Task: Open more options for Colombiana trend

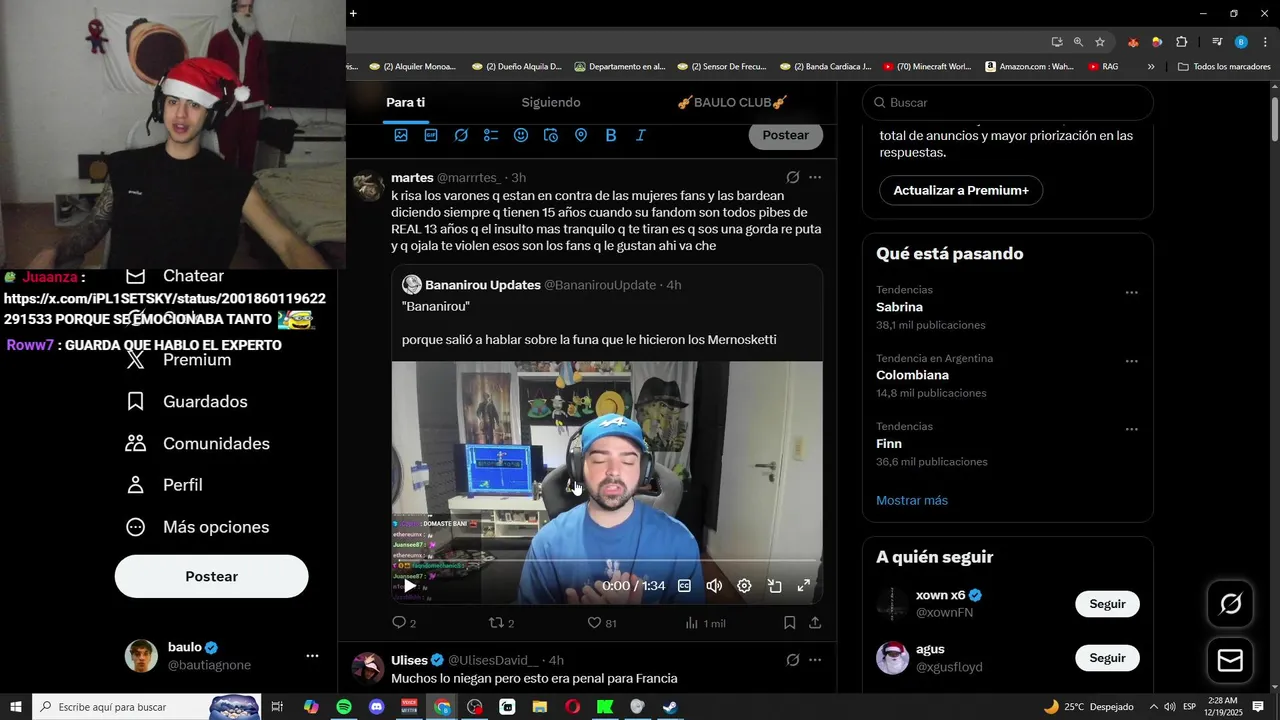Action: 1132,361
